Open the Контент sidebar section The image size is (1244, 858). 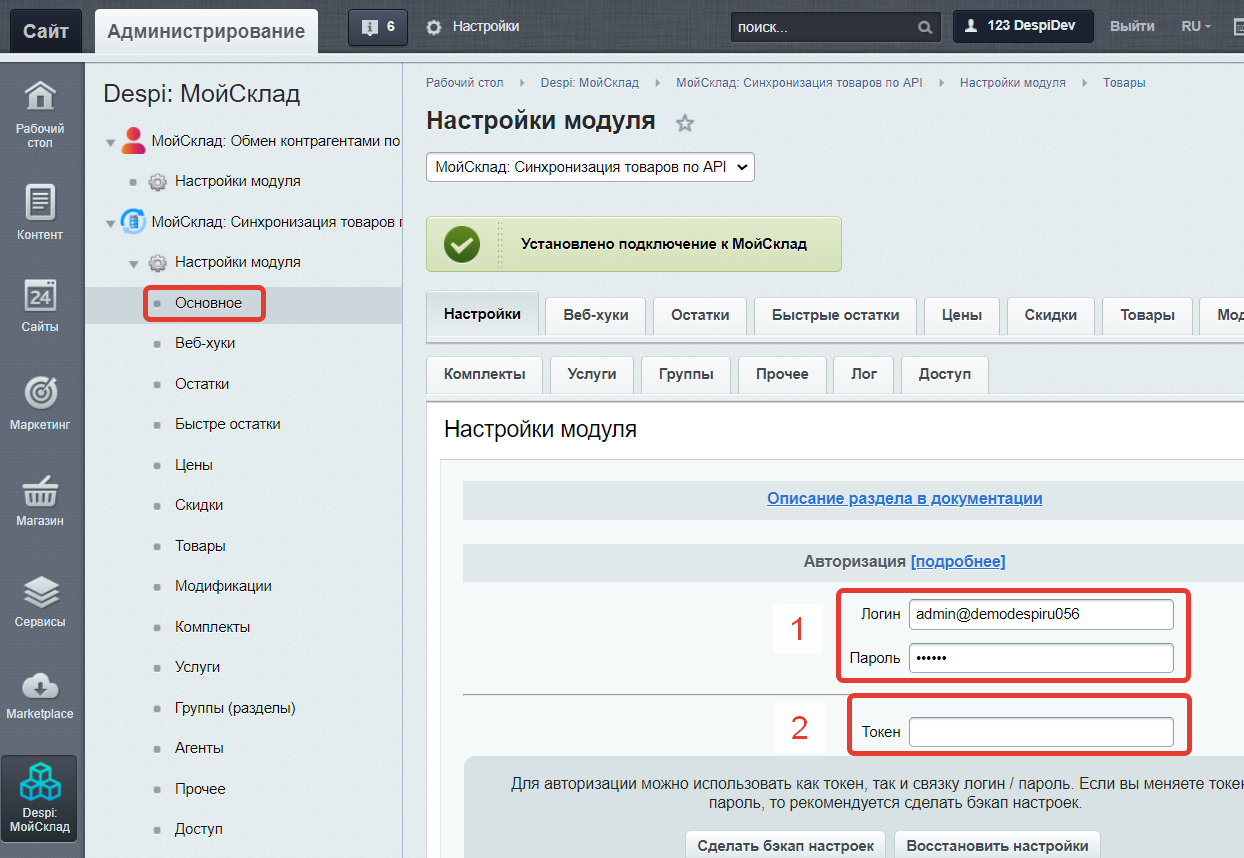40,212
